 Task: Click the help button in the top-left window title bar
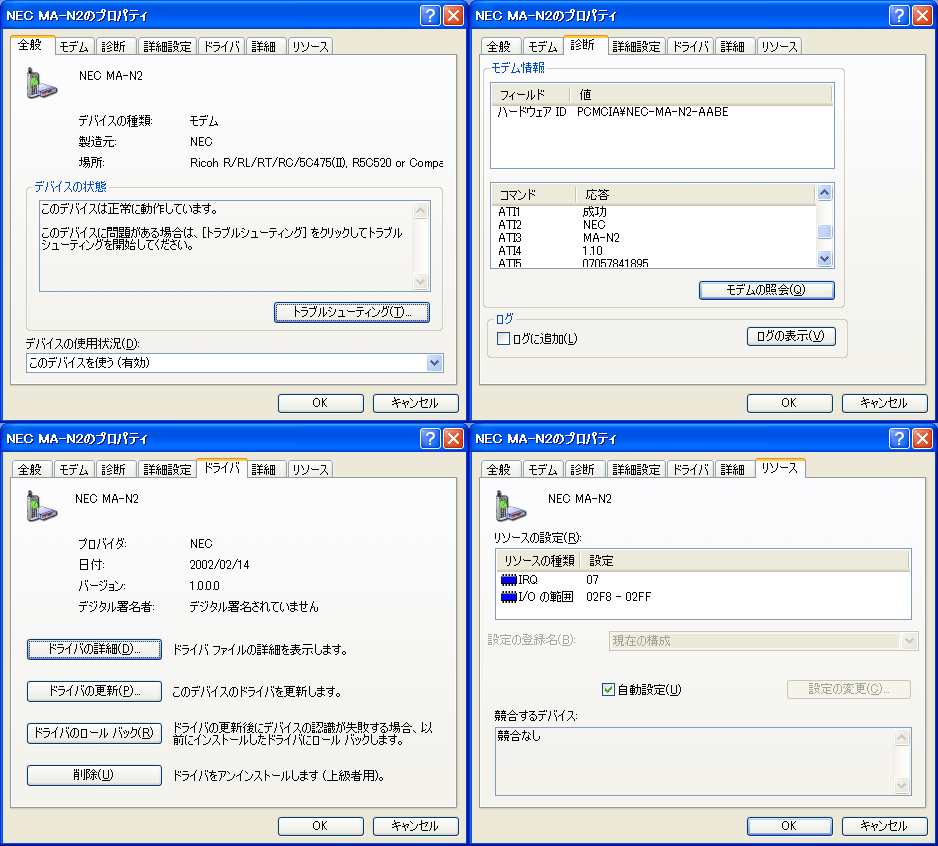pos(430,15)
